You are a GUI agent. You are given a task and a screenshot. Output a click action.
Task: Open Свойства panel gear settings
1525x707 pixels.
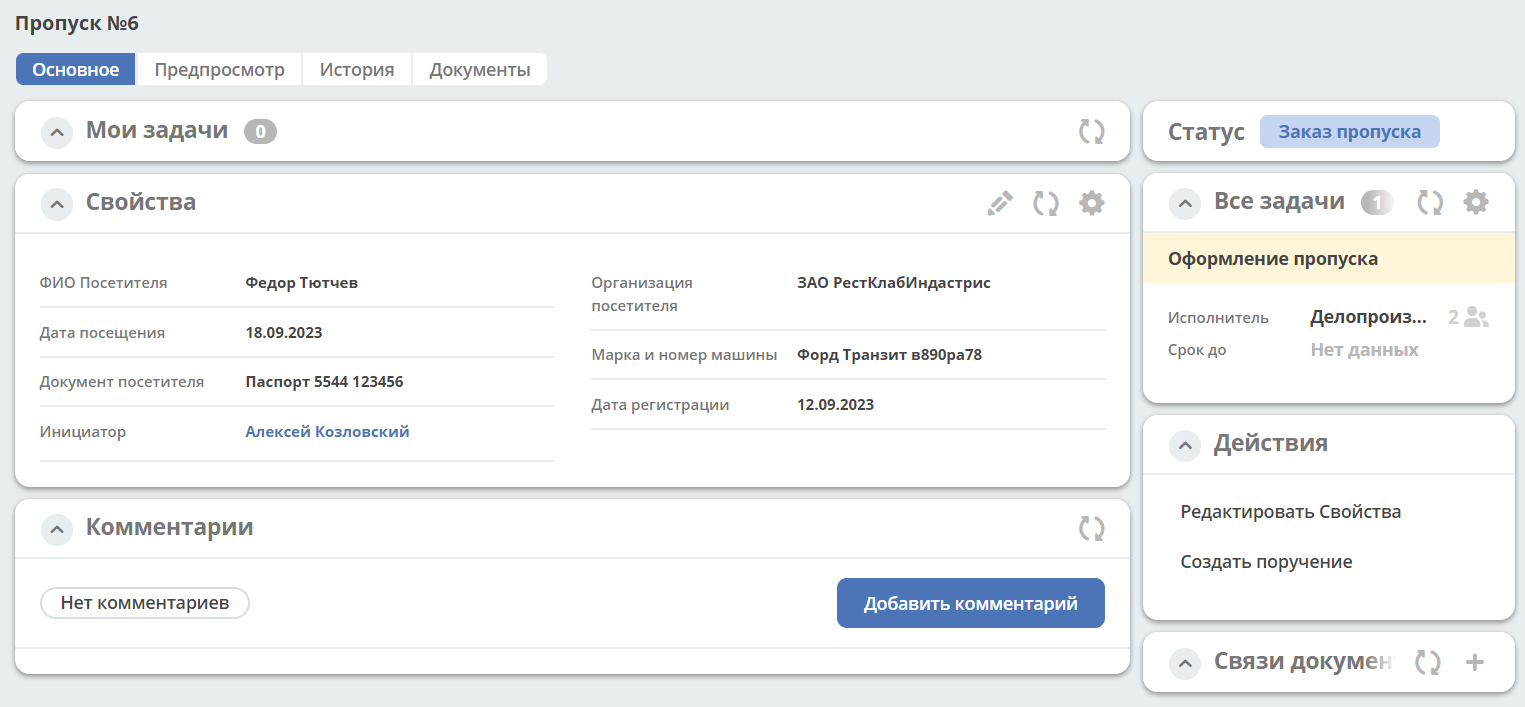click(1092, 203)
